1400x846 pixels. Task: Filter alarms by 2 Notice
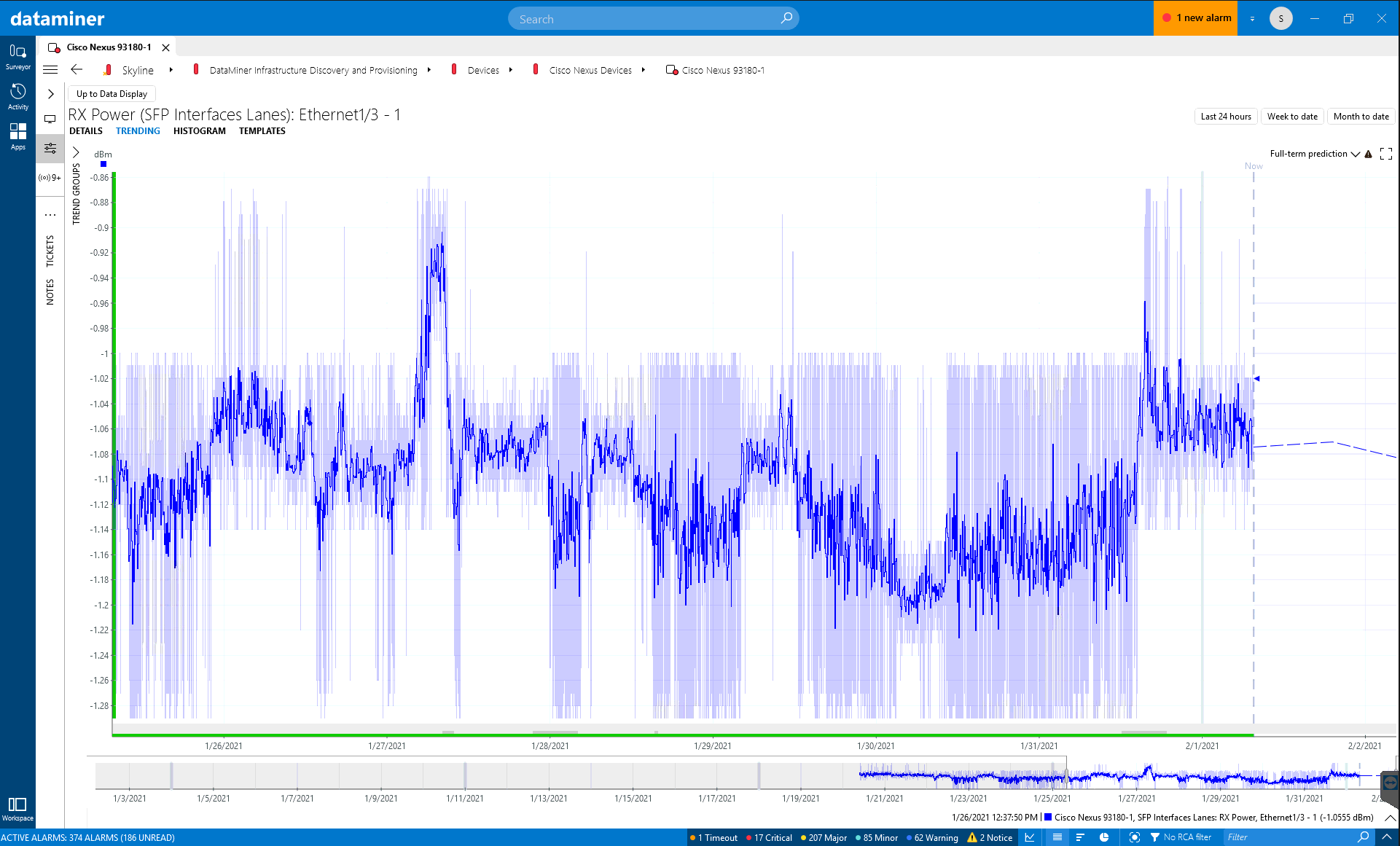point(990,837)
